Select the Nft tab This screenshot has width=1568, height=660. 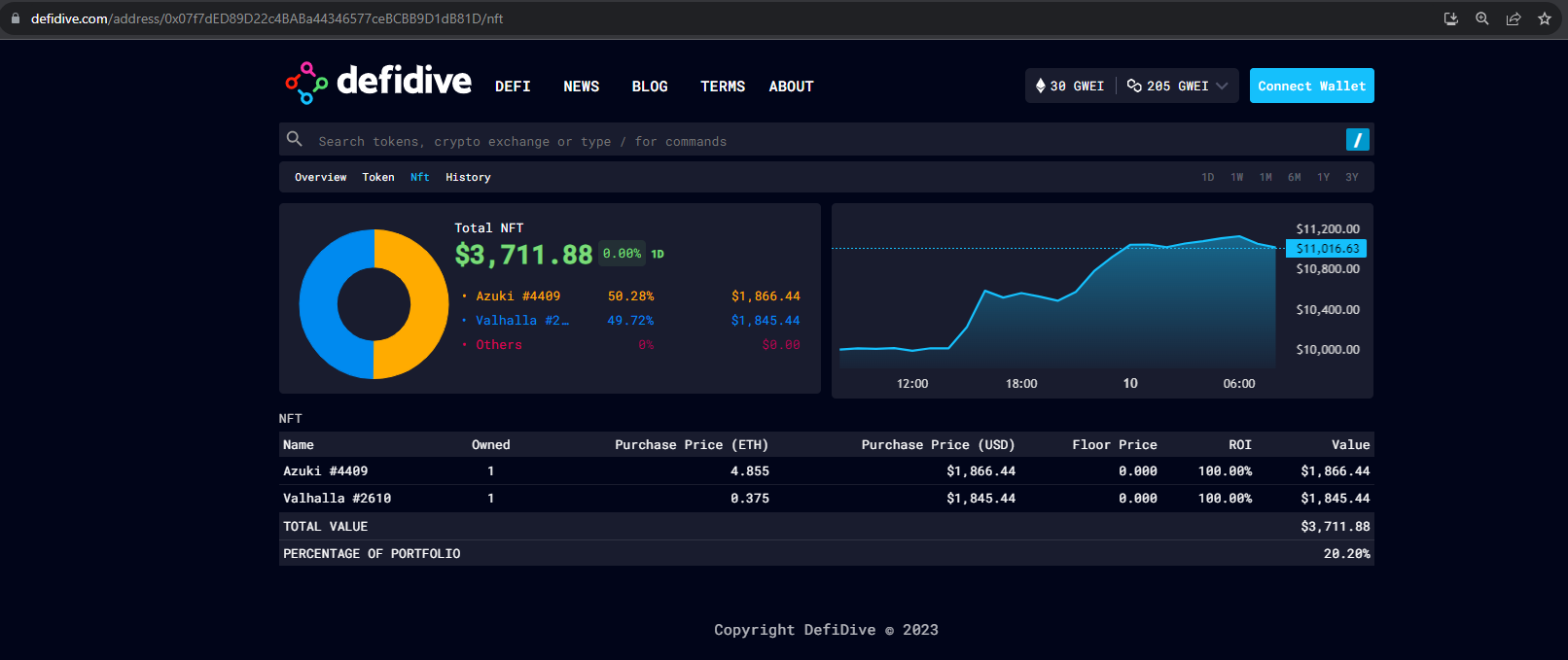[420, 177]
